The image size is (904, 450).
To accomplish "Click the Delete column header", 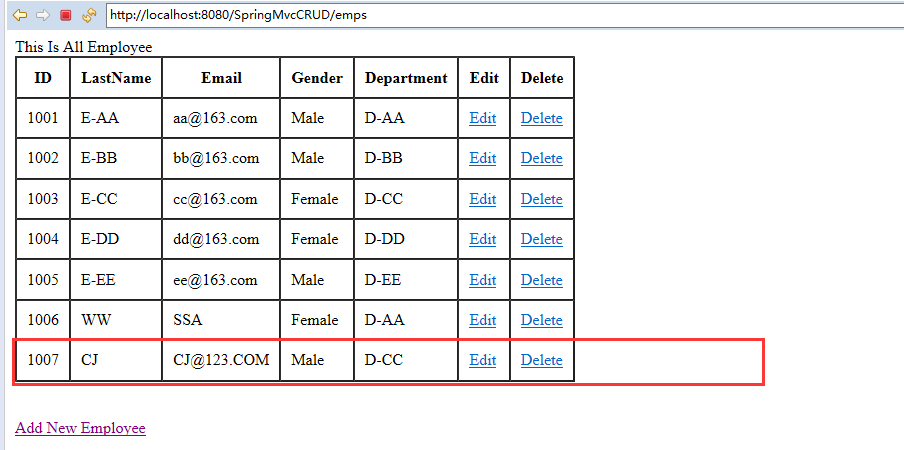I will coord(542,78).
